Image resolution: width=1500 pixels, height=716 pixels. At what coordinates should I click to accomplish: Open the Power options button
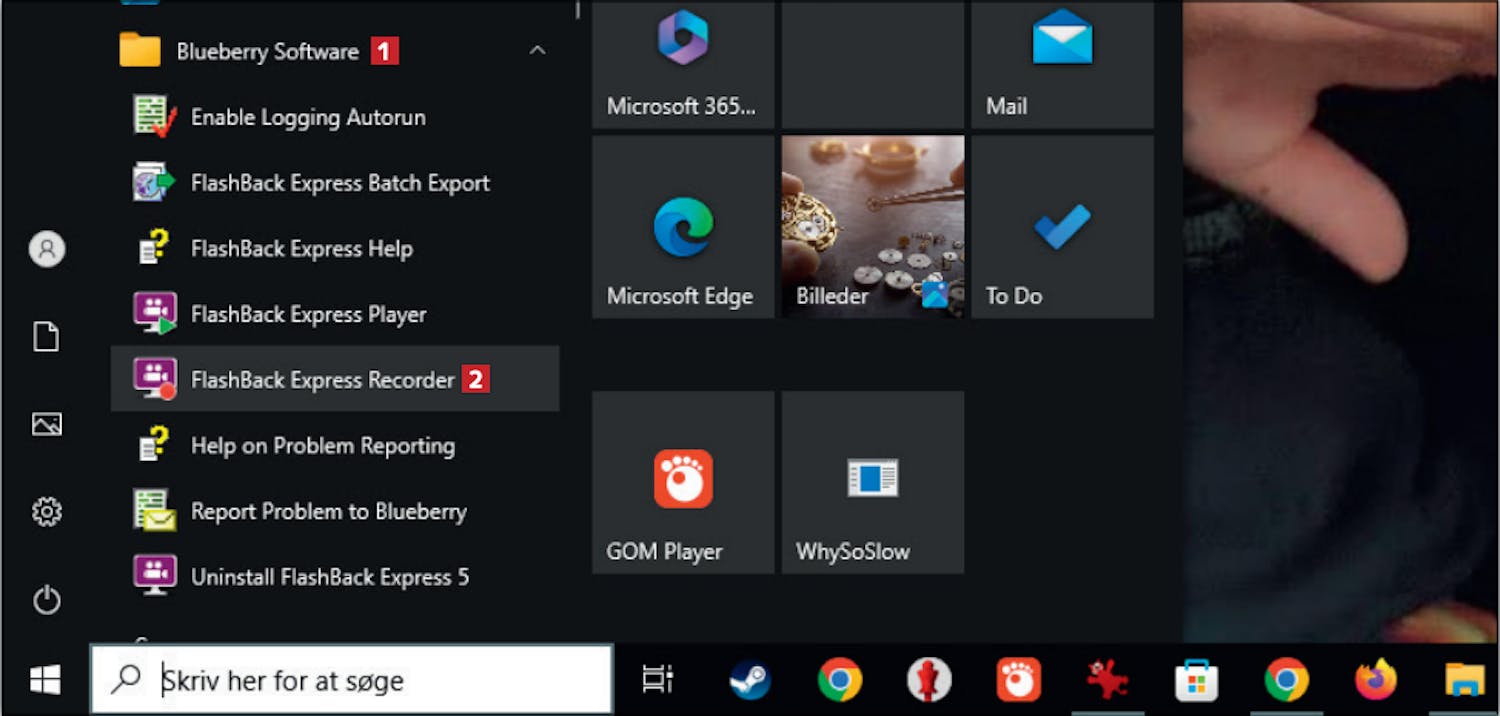click(47, 600)
